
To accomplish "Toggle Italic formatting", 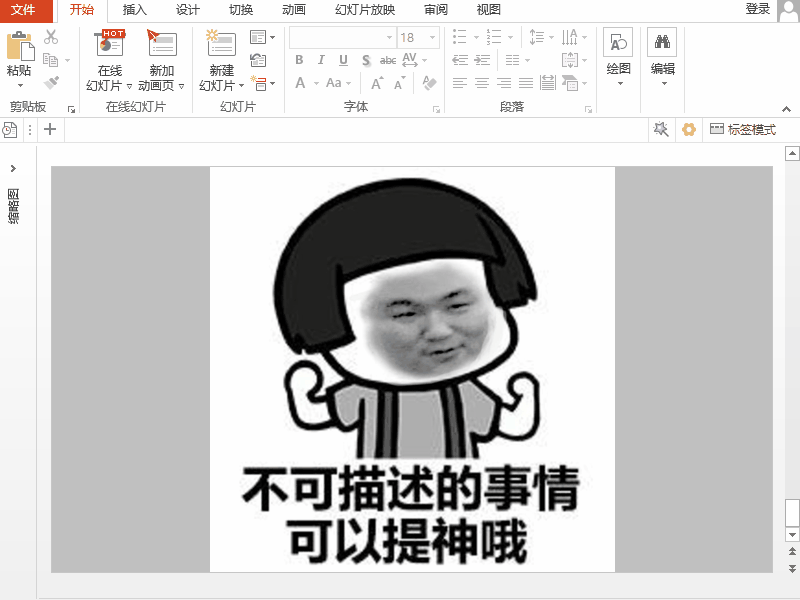I will click(321, 60).
